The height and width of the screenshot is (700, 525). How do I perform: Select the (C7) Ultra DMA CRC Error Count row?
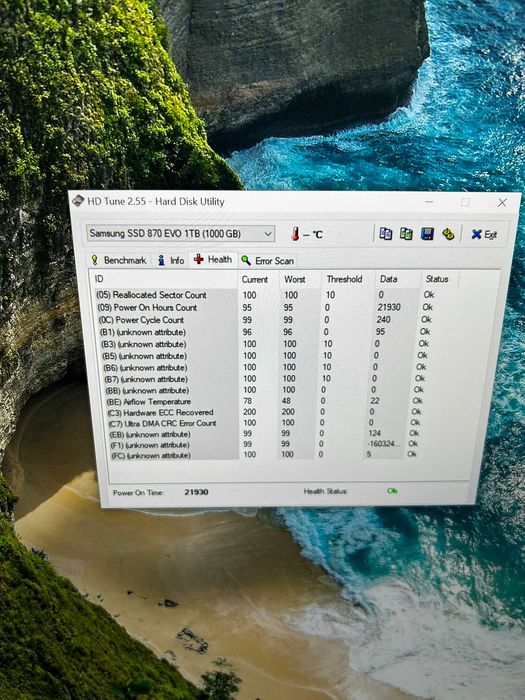point(266,422)
